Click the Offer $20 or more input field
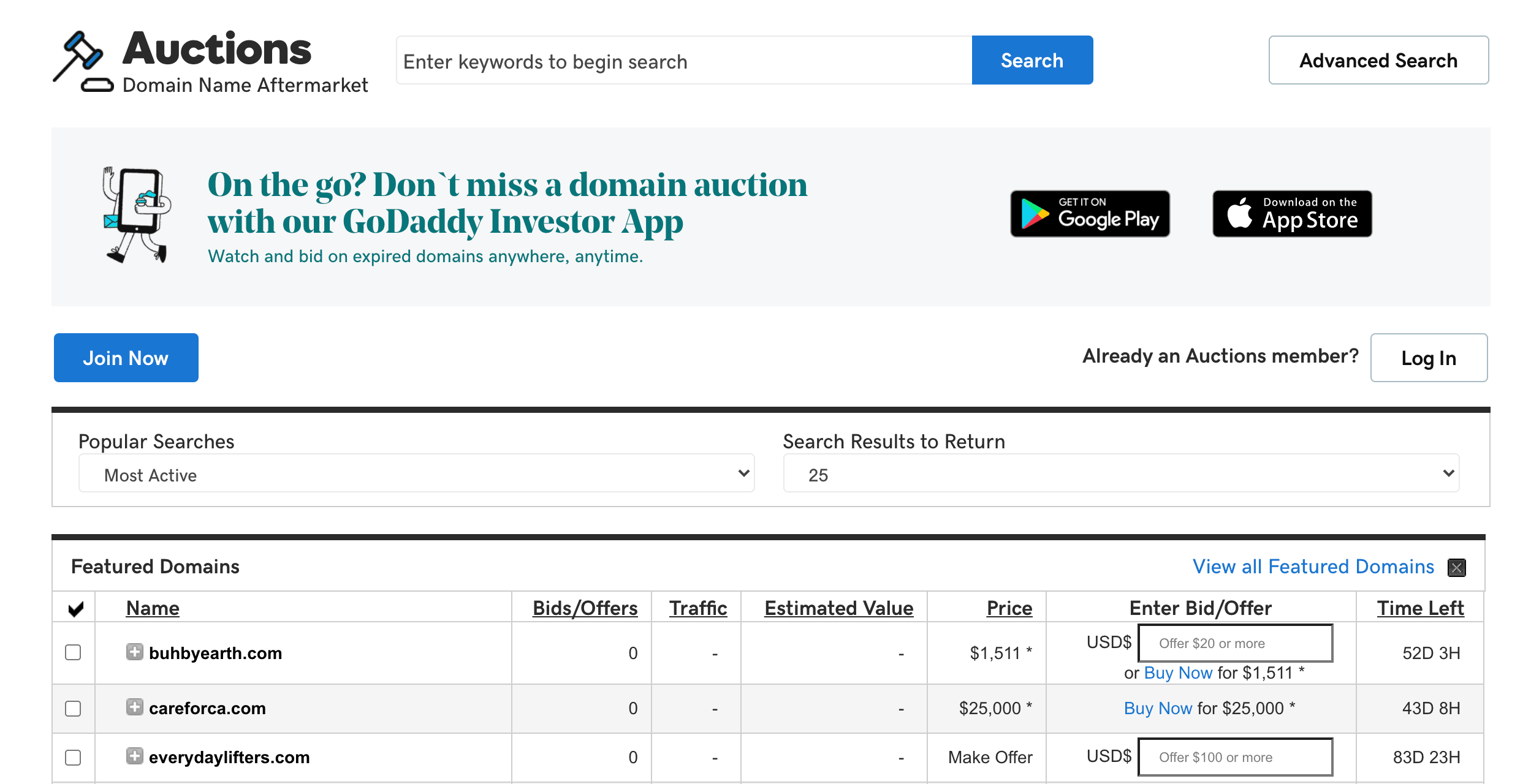Viewport: 1531px width, 784px height. [x=1234, y=643]
